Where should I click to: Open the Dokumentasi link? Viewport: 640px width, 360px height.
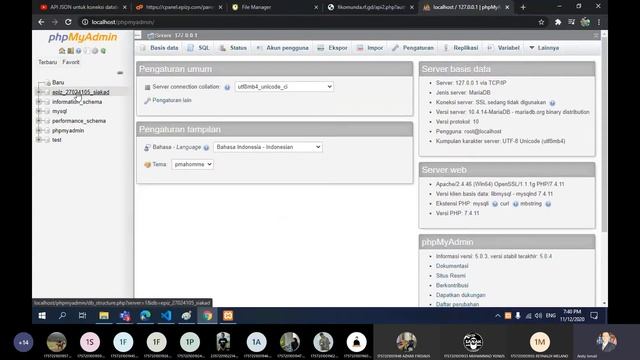pyautogui.click(x=452, y=266)
